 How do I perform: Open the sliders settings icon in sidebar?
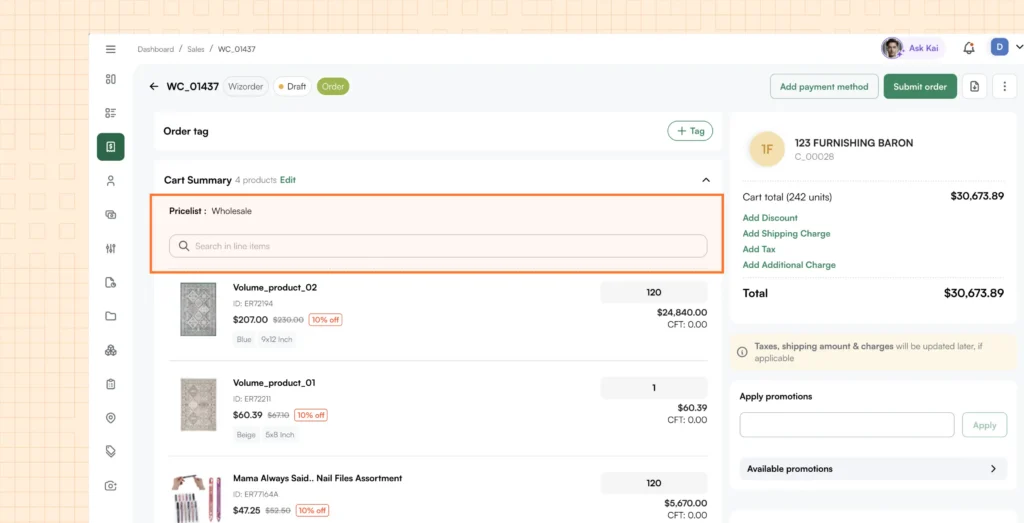pos(110,249)
